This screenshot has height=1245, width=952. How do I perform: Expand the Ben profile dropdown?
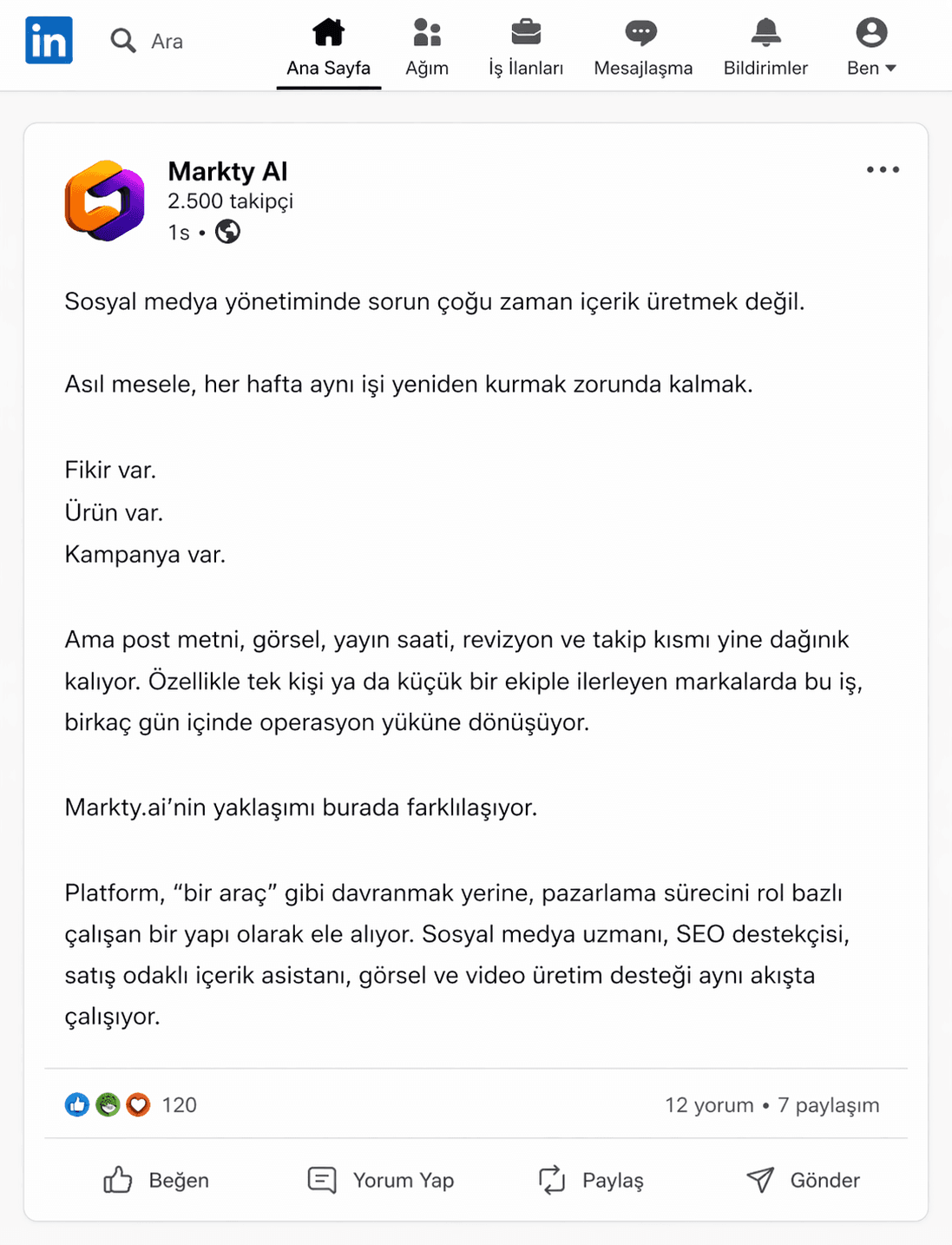[x=871, y=49]
